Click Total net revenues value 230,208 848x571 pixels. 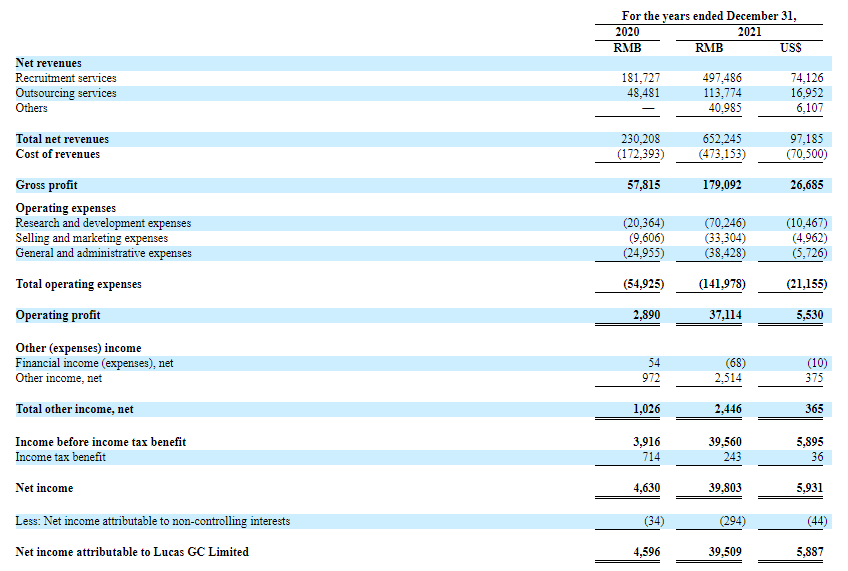pyautogui.click(x=640, y=140)
